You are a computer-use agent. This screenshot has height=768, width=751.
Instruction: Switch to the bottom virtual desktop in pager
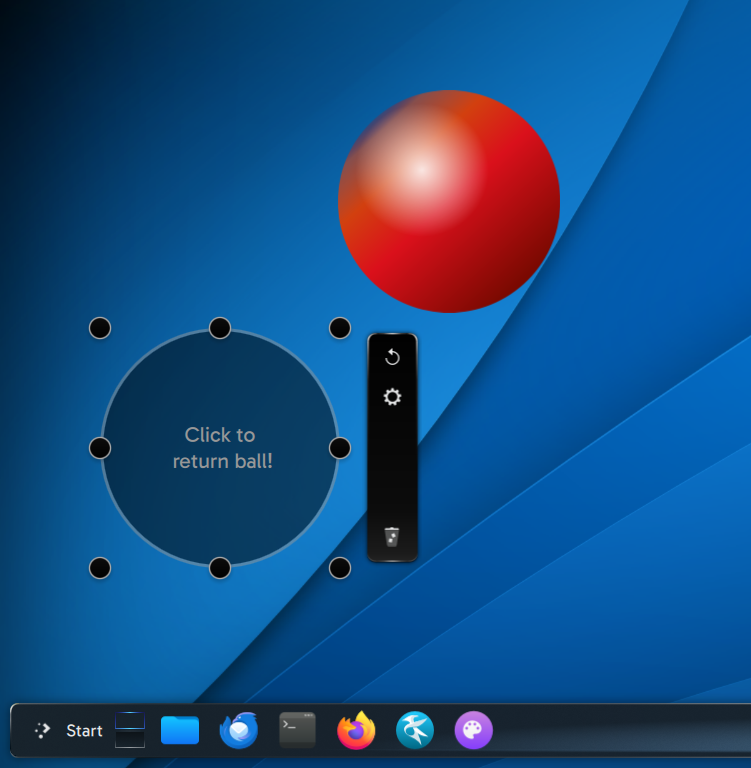pyautogui.click(x=131, y=740)
